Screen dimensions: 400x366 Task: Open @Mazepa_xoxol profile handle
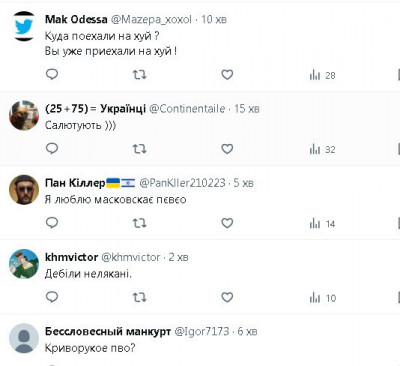[x=151, y=20]
